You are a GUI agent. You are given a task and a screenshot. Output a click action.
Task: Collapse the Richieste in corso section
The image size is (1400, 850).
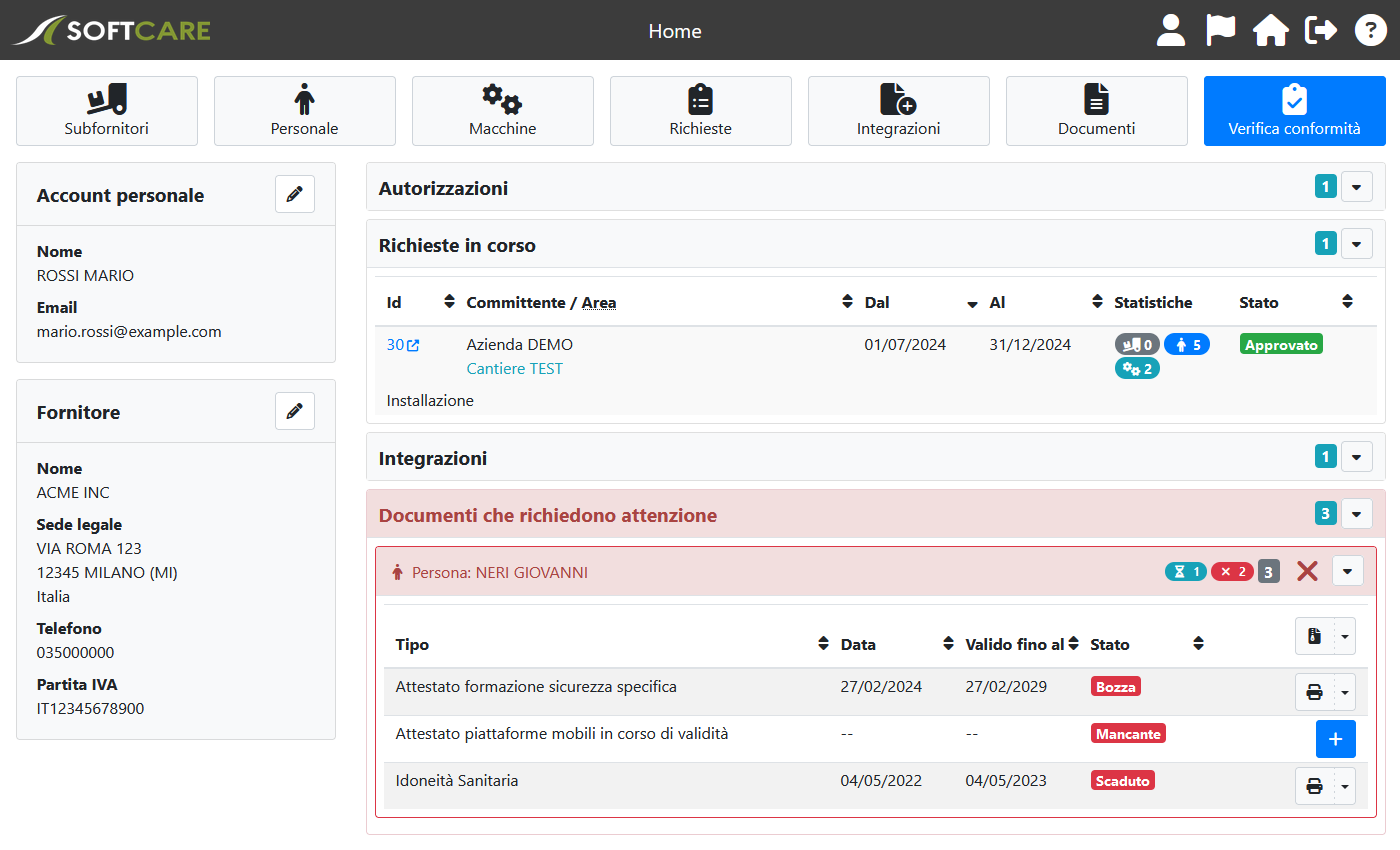(1356, 244)
